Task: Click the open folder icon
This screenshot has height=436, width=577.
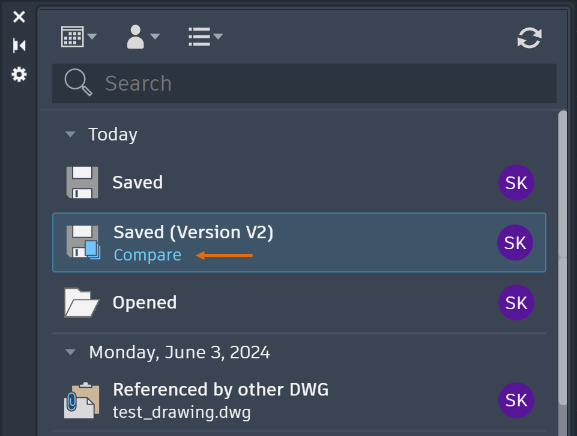Action: pyautogui.click(x=81, y=302)
